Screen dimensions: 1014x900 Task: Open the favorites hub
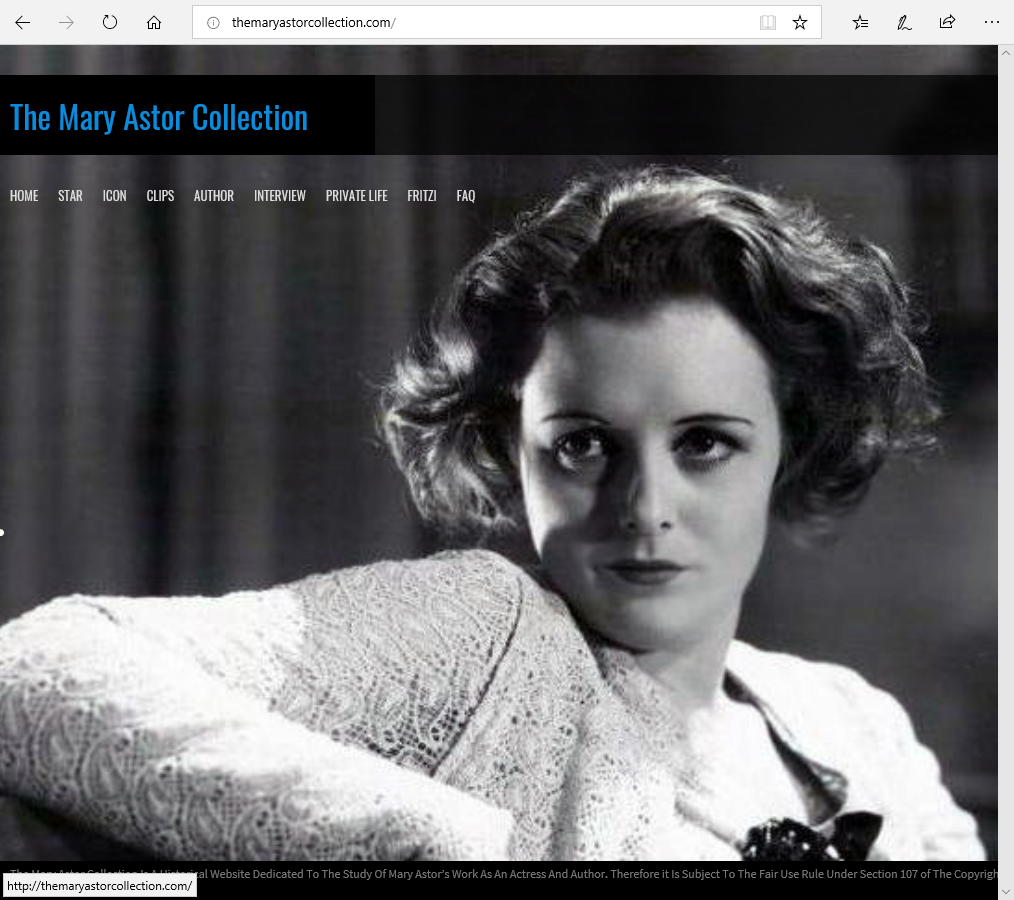pos(860,23)
